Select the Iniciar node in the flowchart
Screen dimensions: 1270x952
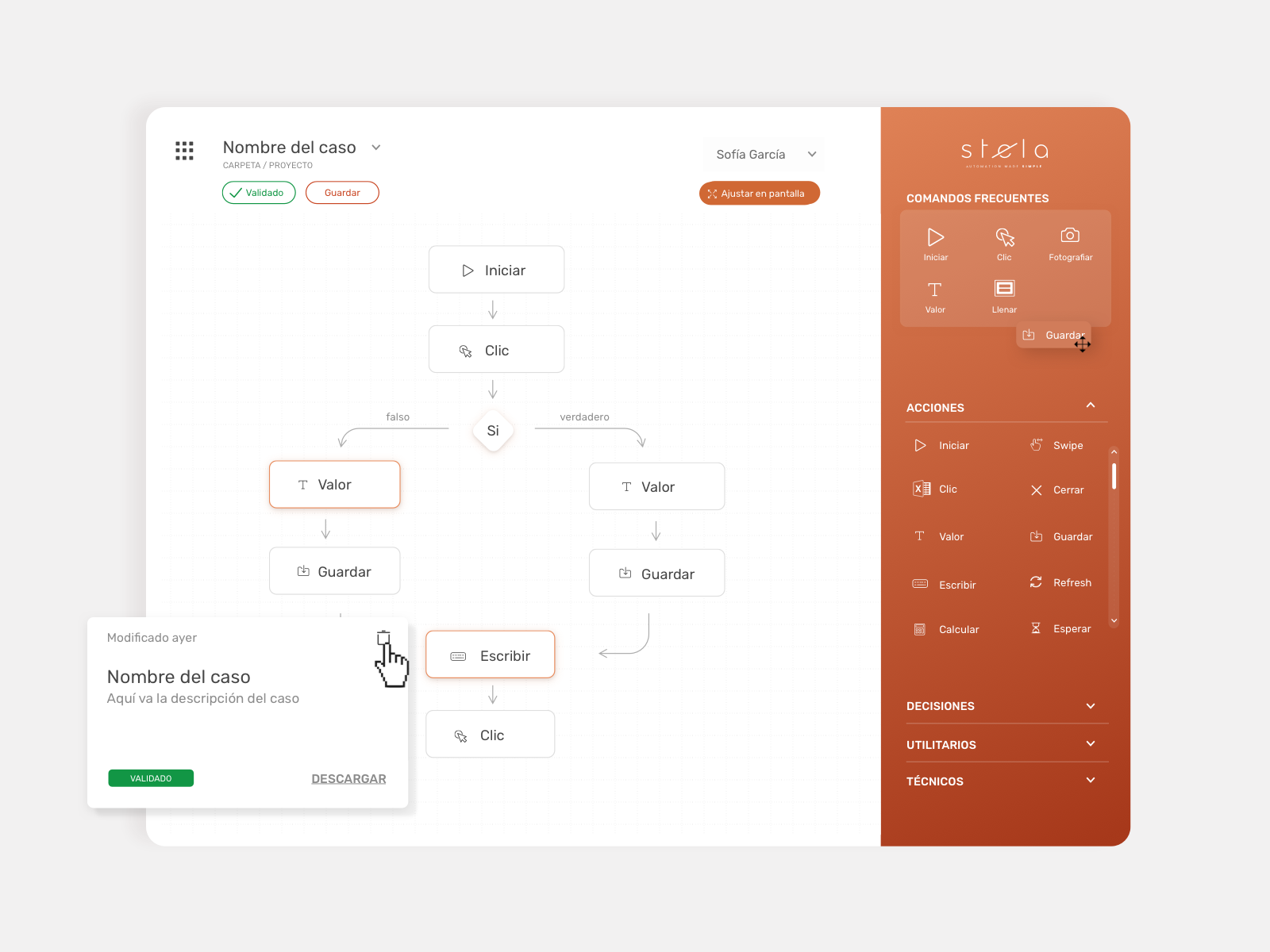coord(496,270)
